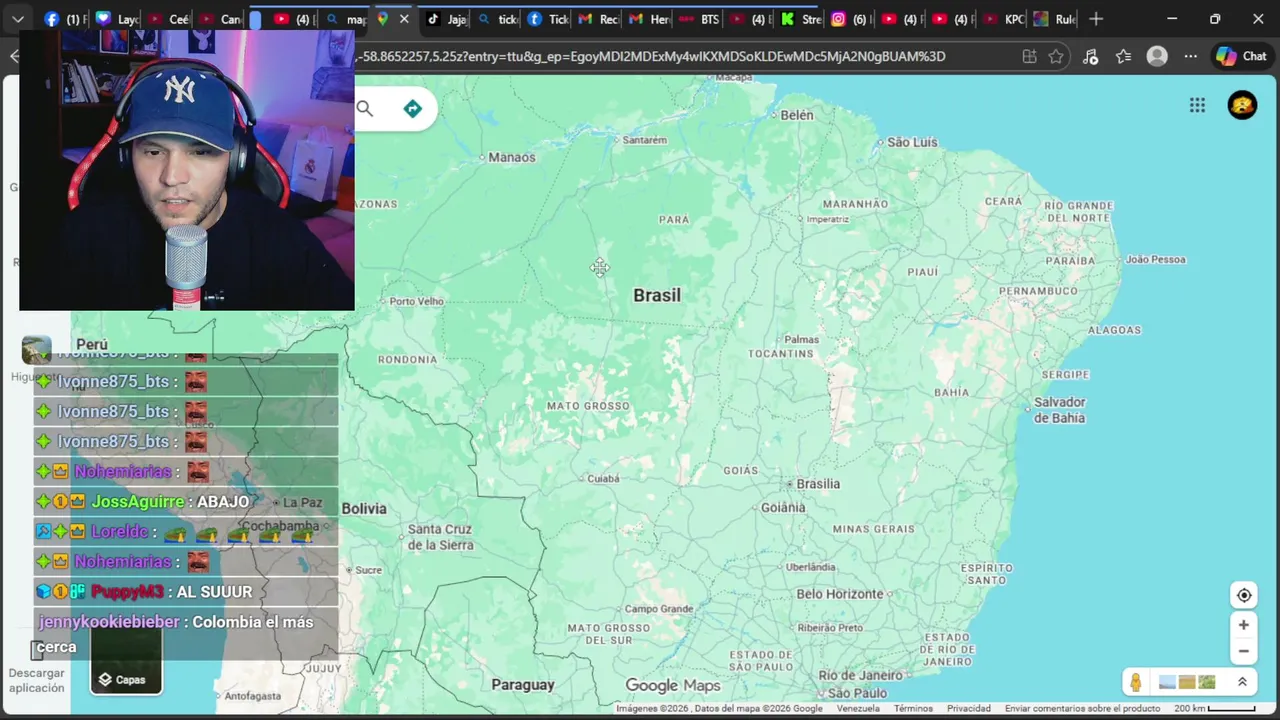Click the Privacidad footer link
Viewport: 1280px width, 720px height.
pos(969,708)
